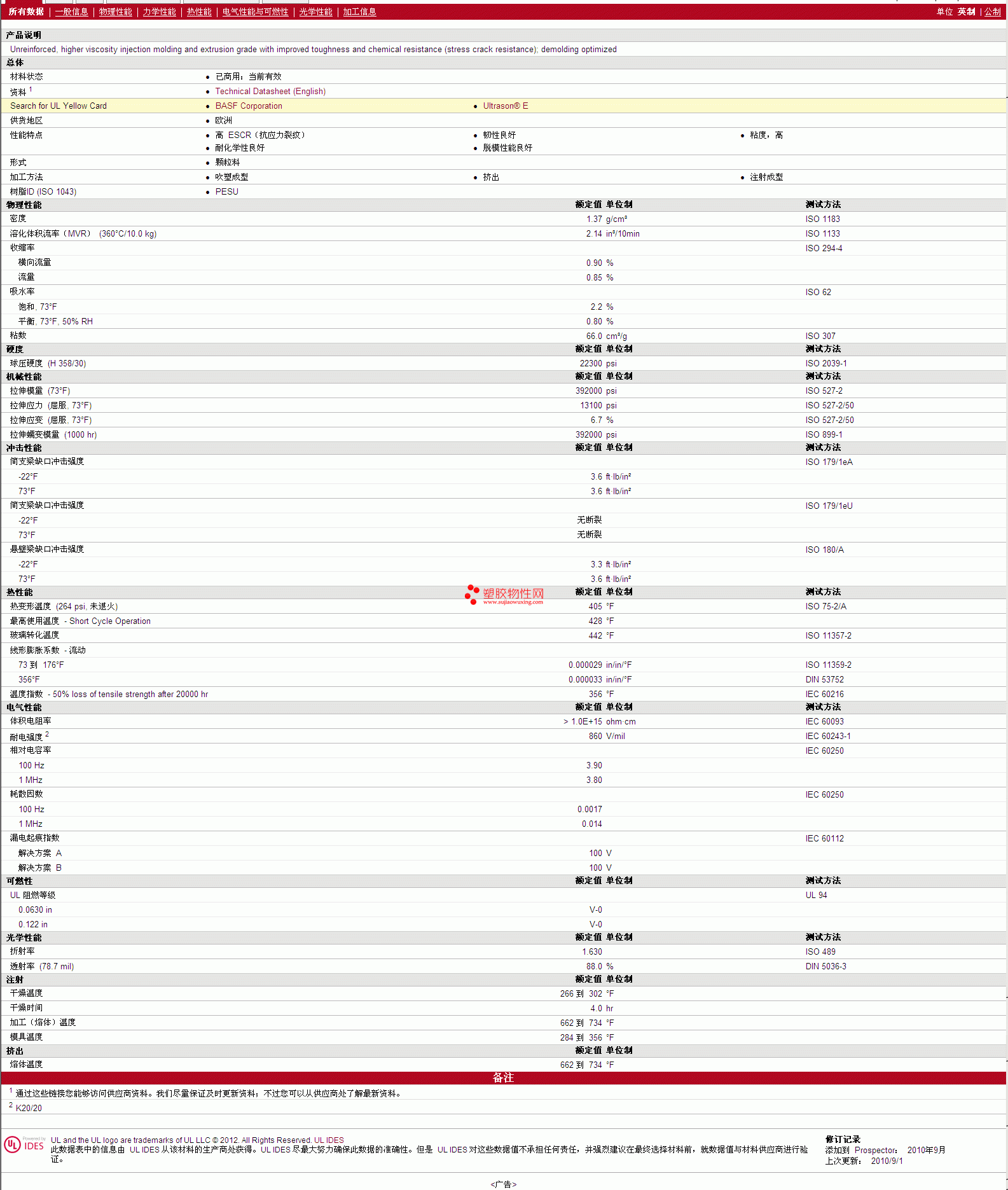
Task: Click the 耐电强度 row label
Action: (x=26, y=736)
